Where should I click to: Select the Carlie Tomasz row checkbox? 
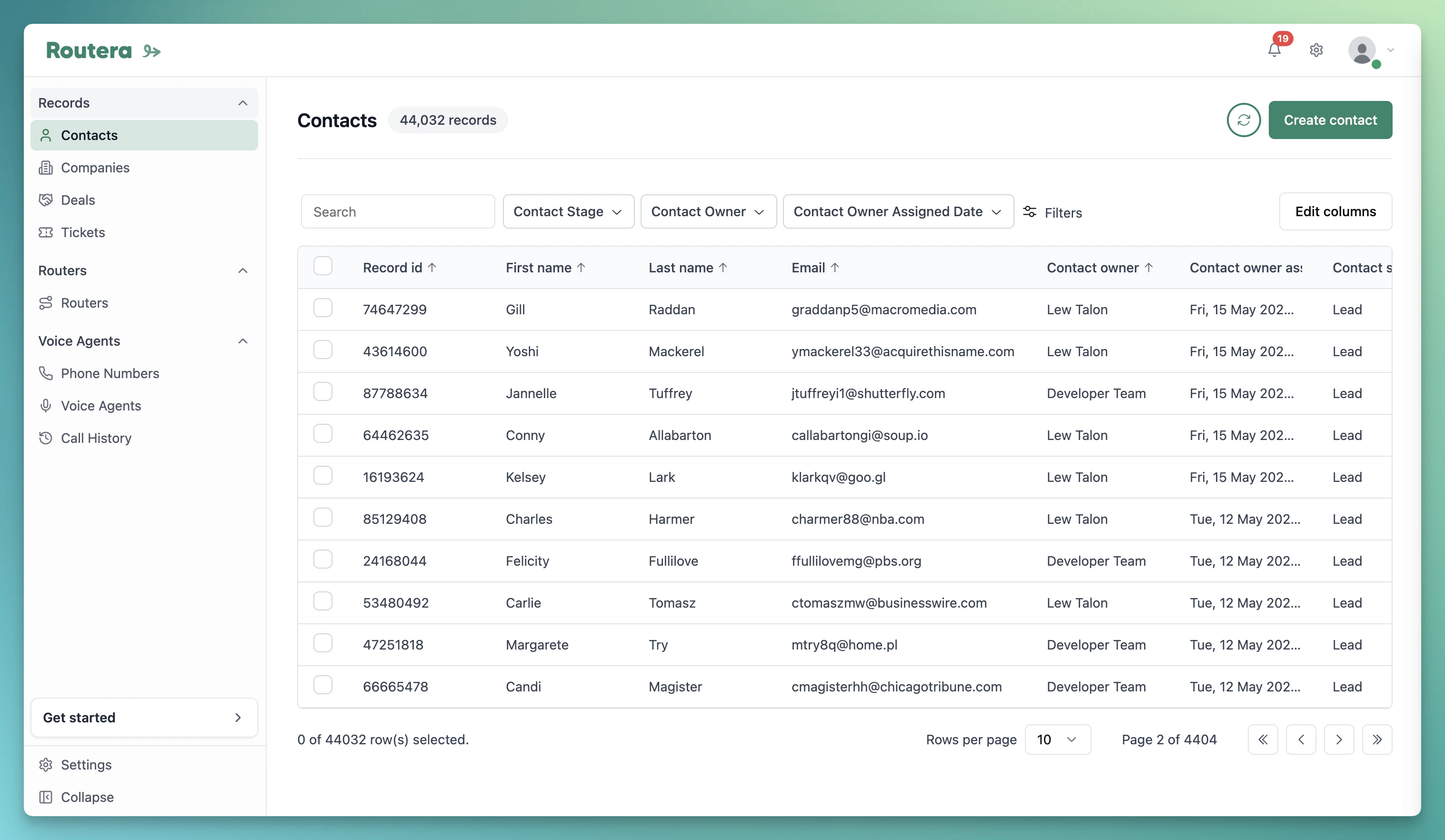point(323,601)
